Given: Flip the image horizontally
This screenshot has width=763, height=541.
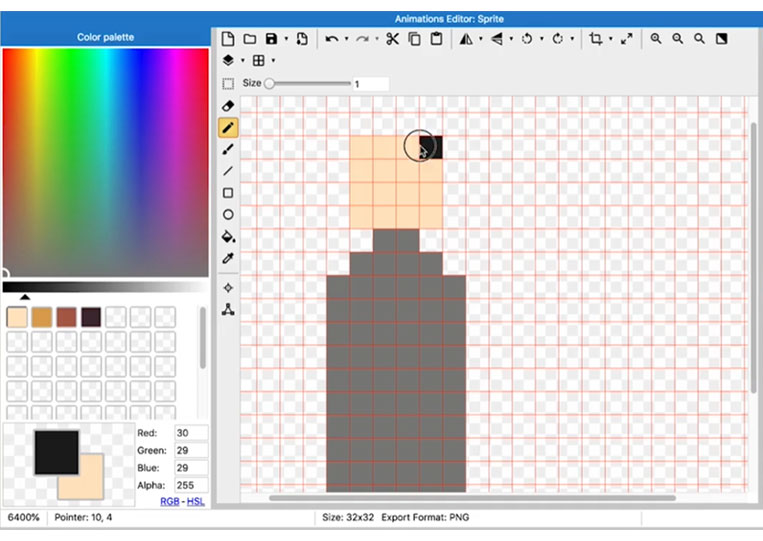Looking at the screenshot, I should point(466,39).
